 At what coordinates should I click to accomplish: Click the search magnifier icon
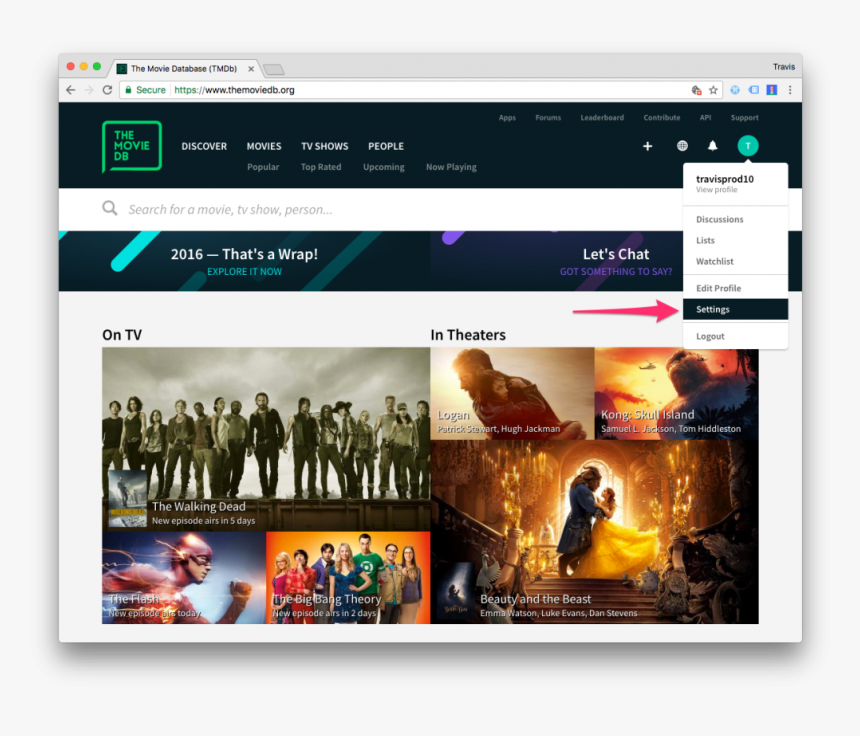tap(110, 208)
